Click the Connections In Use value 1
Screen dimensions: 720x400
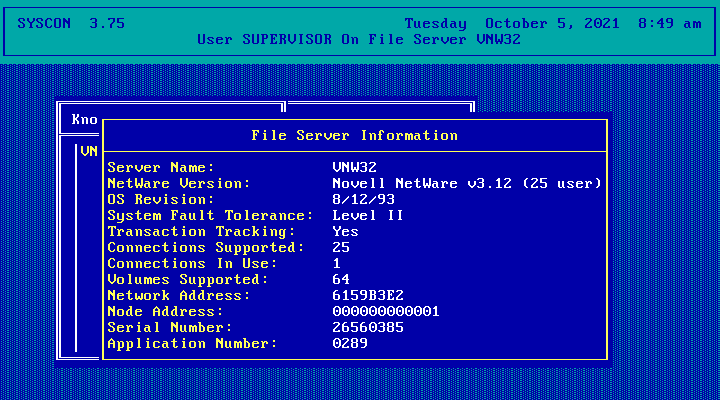coord(337,264)
